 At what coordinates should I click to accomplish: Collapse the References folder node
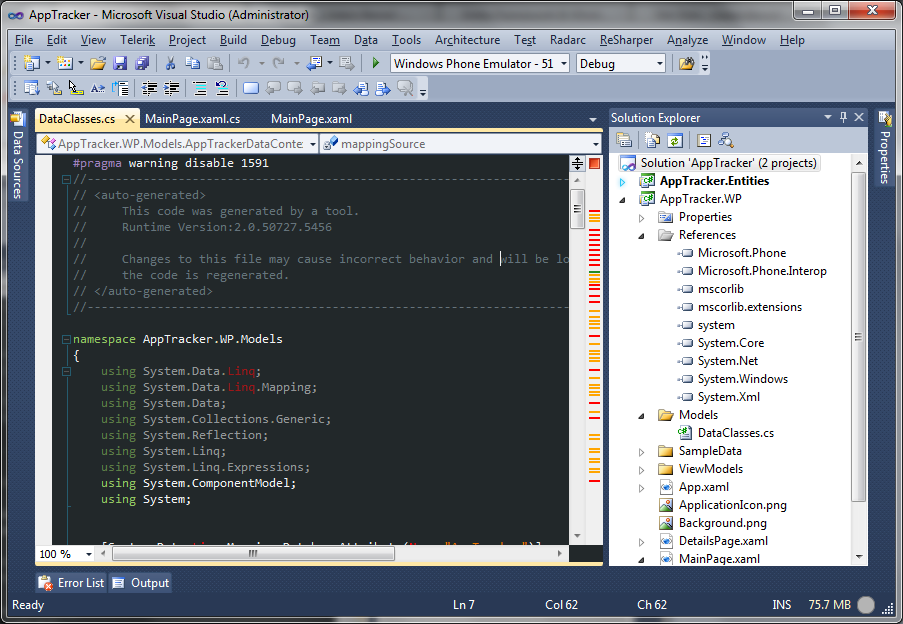tap(642, 236)
